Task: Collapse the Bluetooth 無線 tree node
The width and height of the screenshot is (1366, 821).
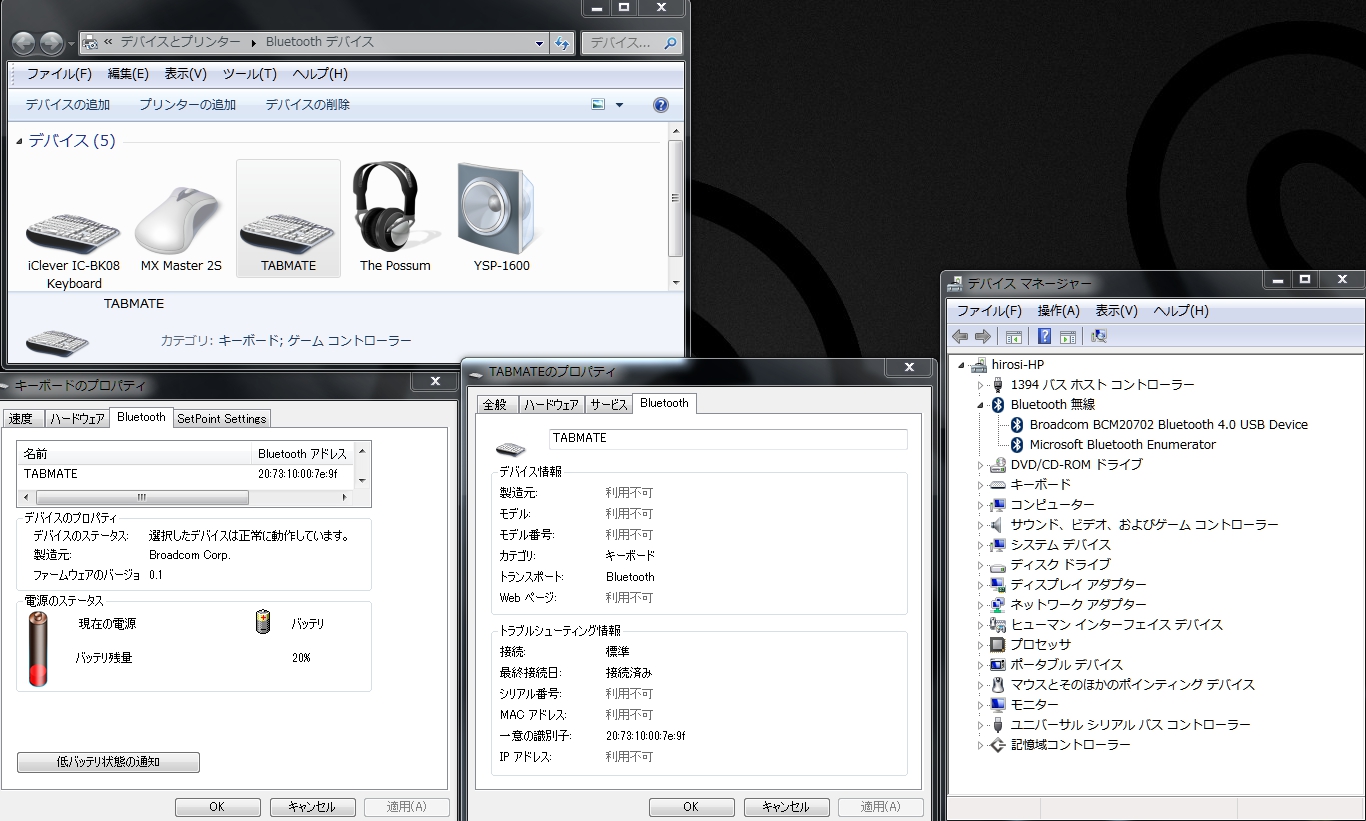Action: coord(981,405)
